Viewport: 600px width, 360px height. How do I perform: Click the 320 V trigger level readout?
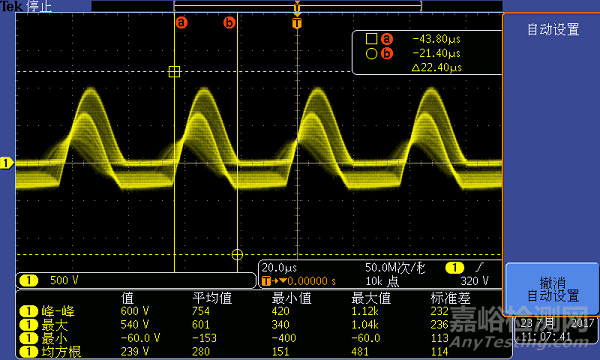click(474, 281)
